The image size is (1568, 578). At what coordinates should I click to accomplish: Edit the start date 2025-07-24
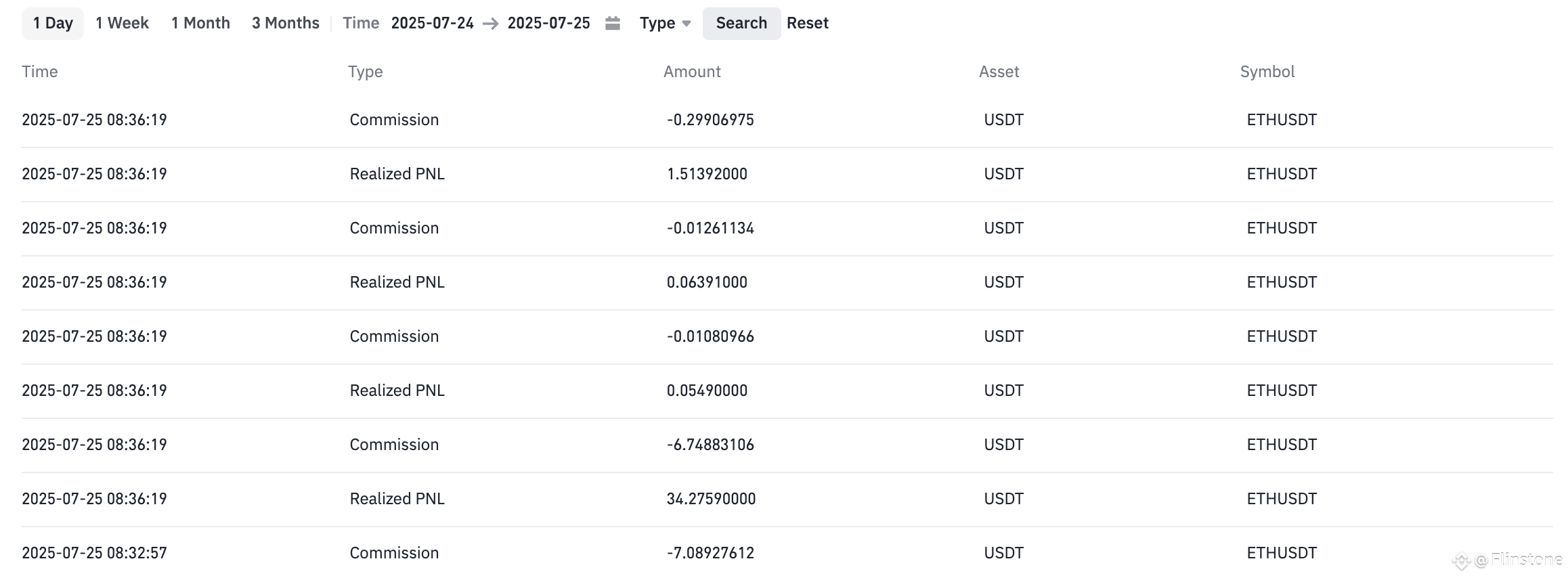pyautogui.click(x=432, y=23)
